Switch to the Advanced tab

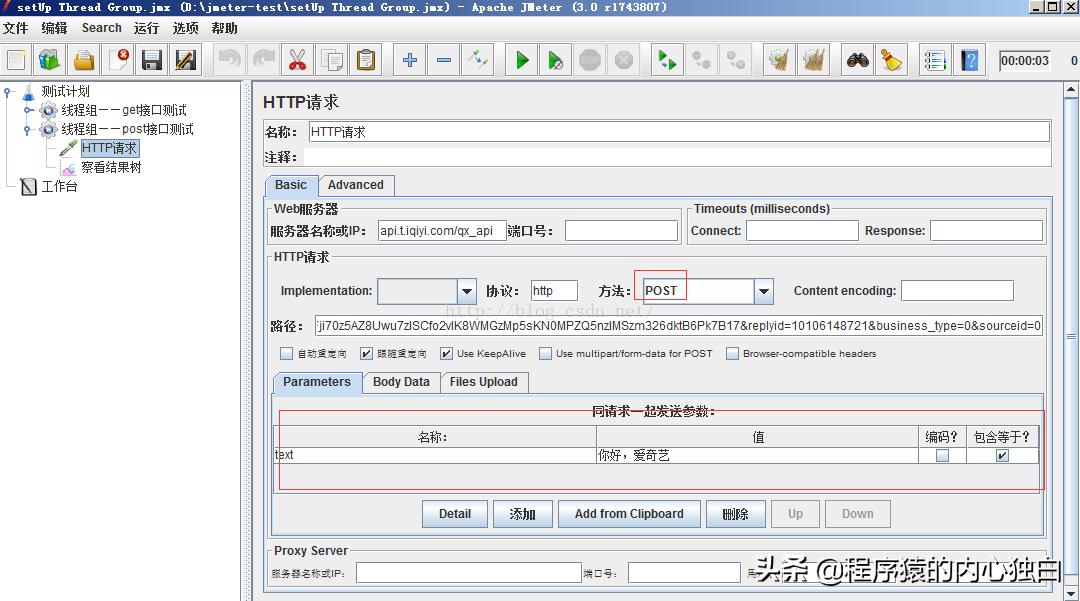(356, 185)
